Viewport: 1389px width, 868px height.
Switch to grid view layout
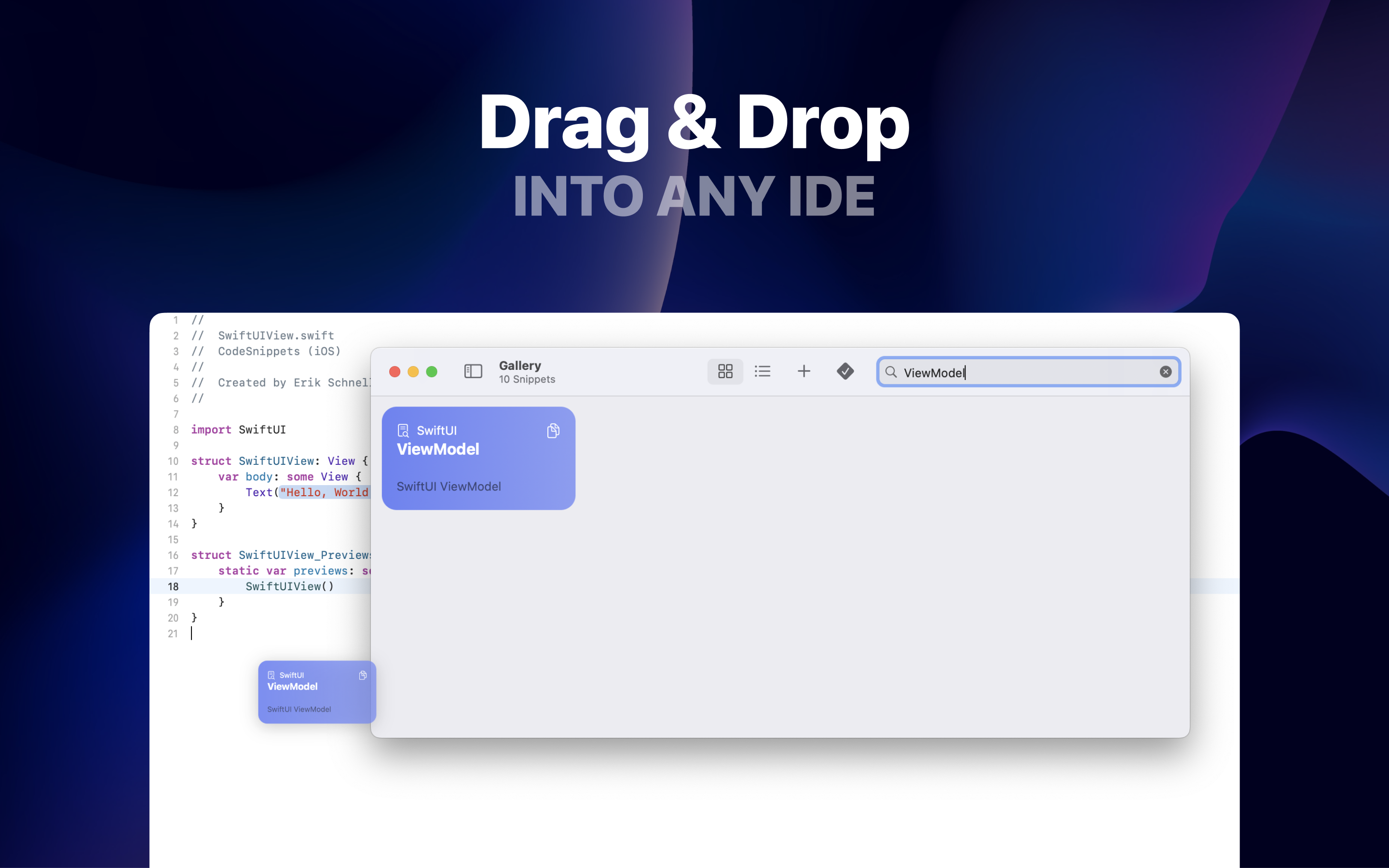tap(725, 371)
